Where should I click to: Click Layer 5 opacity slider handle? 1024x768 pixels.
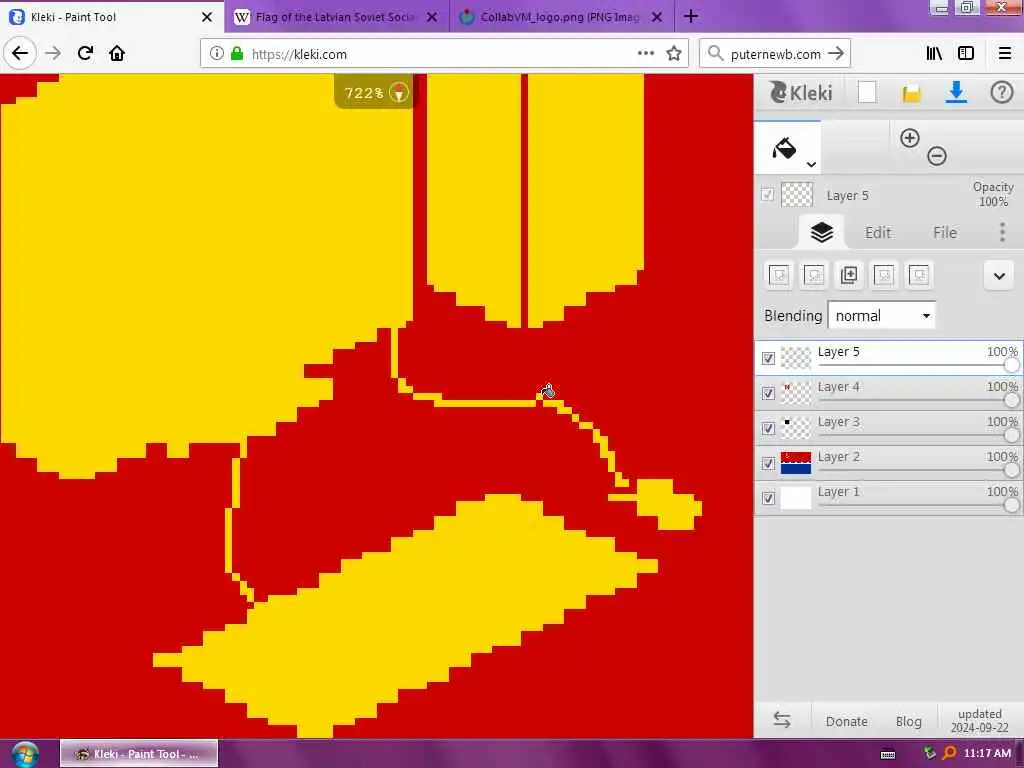click(1011, 365)
